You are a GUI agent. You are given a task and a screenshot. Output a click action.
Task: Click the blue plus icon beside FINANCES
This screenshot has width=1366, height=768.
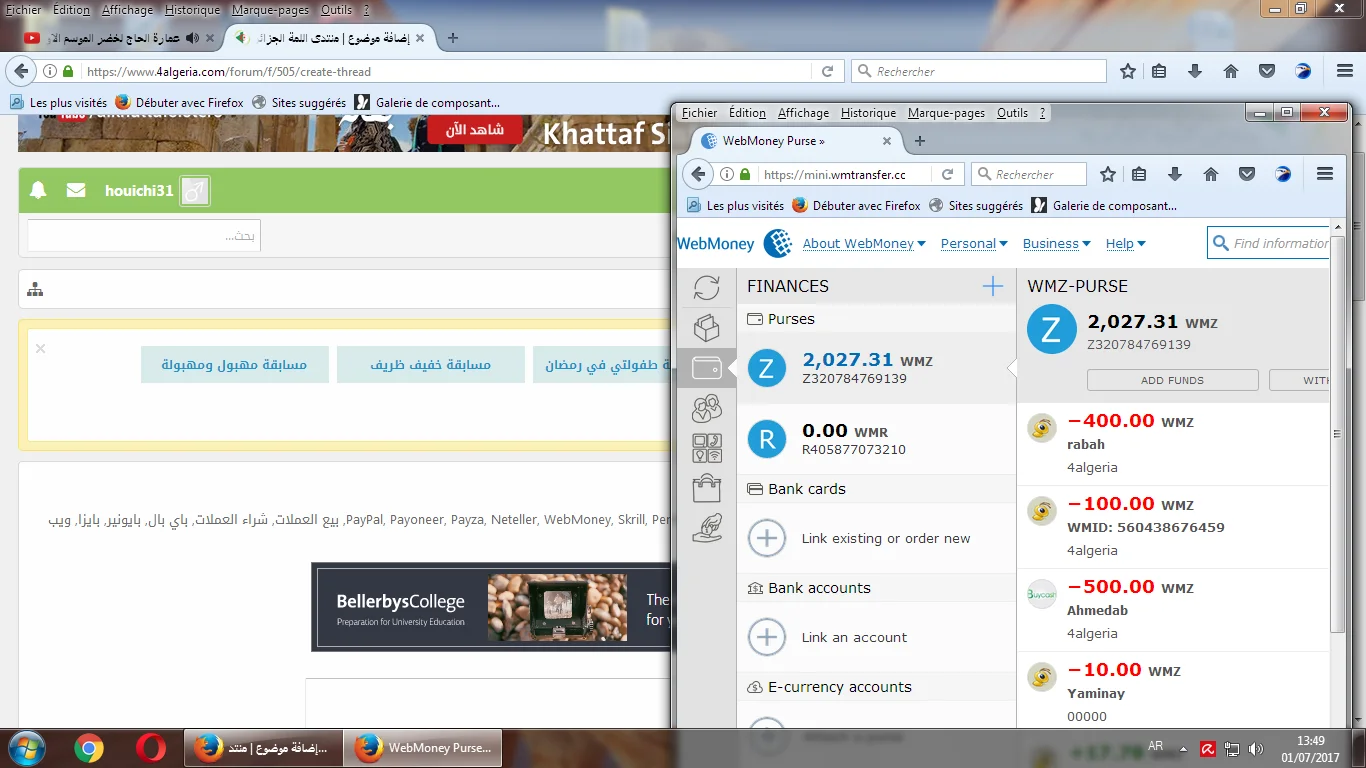(x=992, y=287)
